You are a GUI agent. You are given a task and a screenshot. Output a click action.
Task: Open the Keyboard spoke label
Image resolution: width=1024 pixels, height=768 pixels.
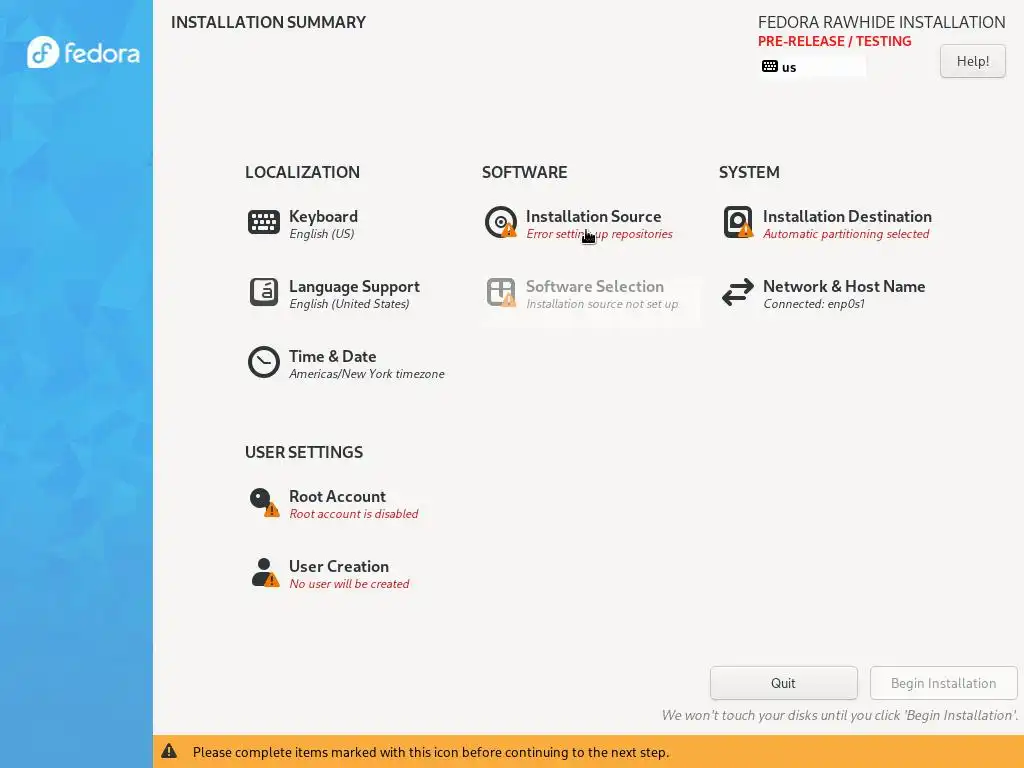[x=323, y=216]
